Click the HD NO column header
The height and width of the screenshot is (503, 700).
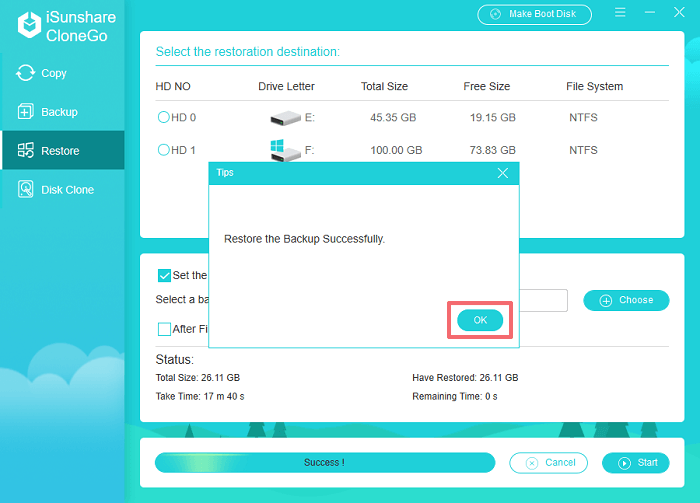(x=173, y=87)
